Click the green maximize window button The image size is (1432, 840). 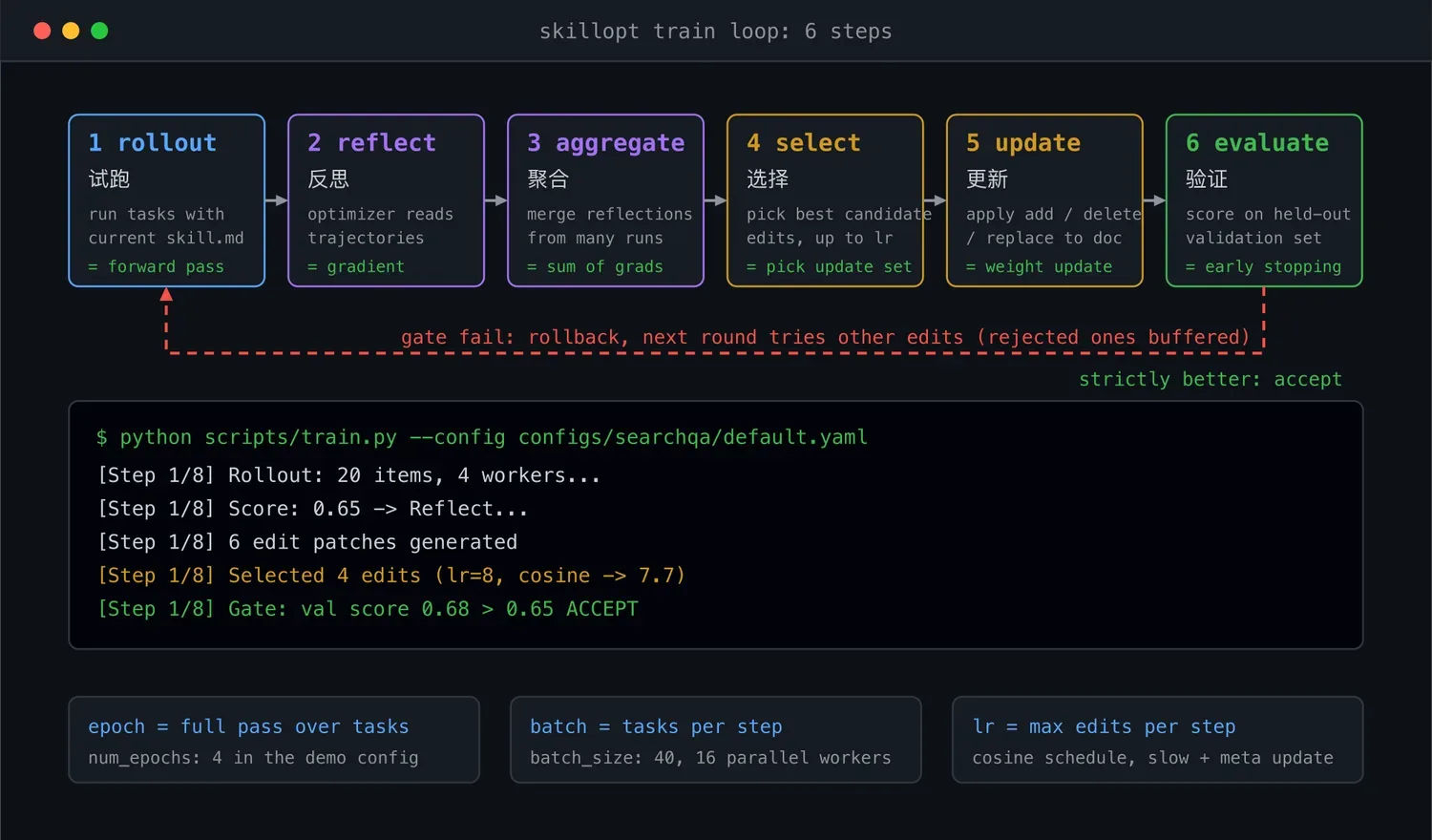point(99,31)
